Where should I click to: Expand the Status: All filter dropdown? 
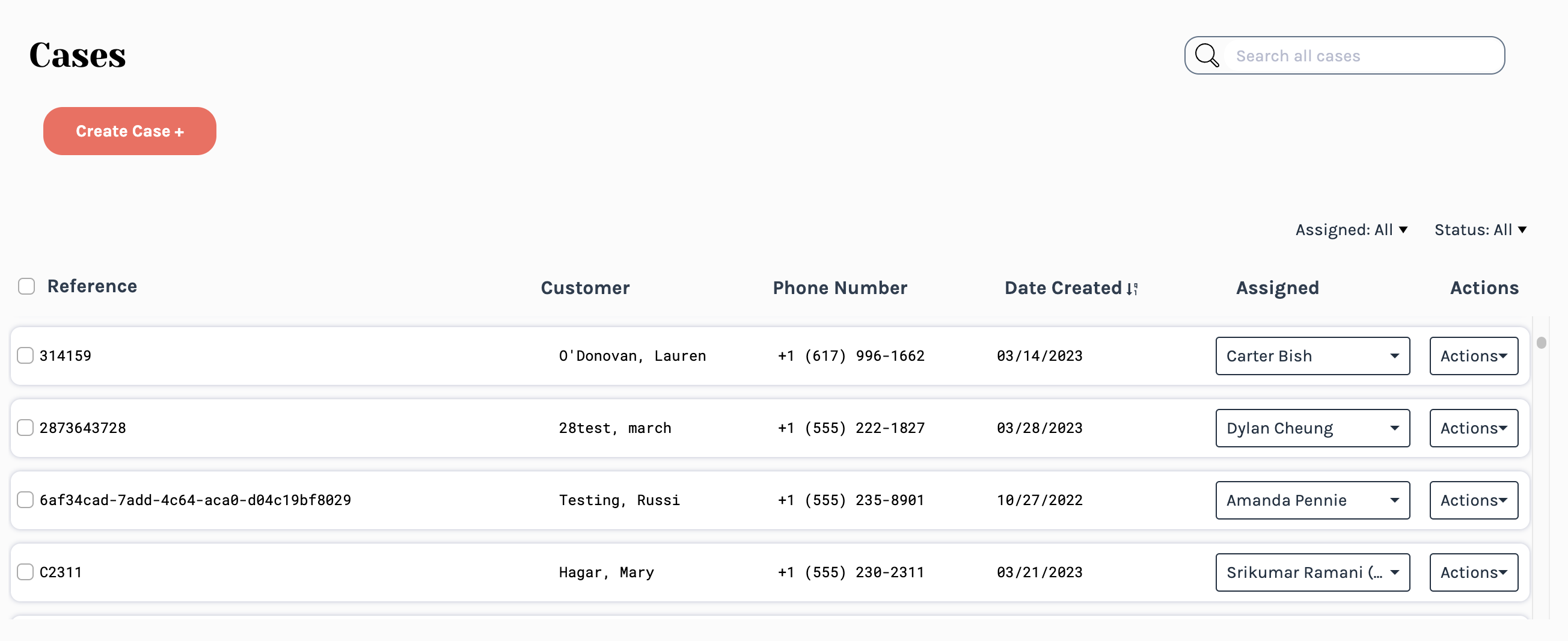click(1480, 230)
